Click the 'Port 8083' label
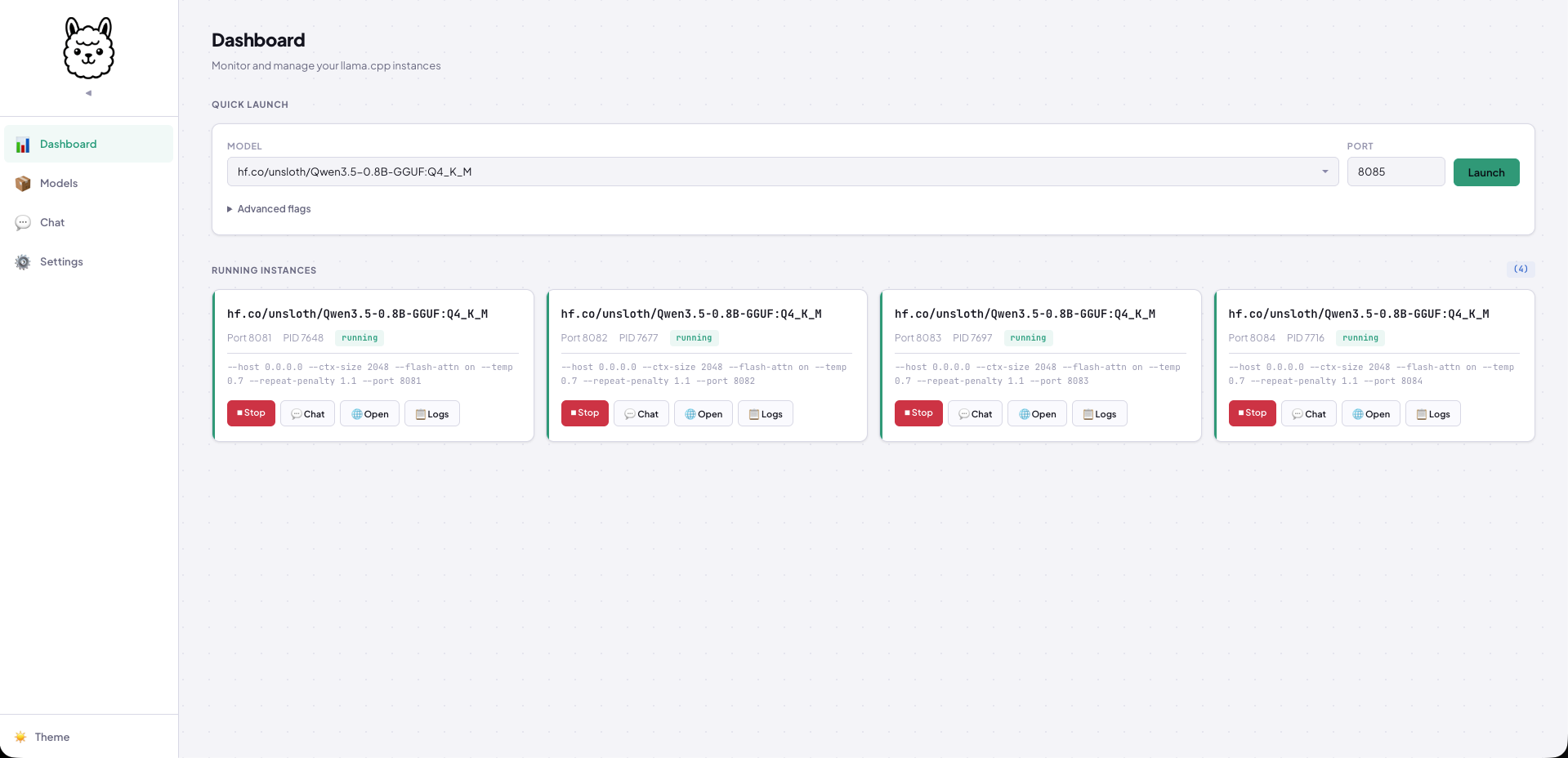Screen dimensions: 1568x758 (x=918, y=338)
